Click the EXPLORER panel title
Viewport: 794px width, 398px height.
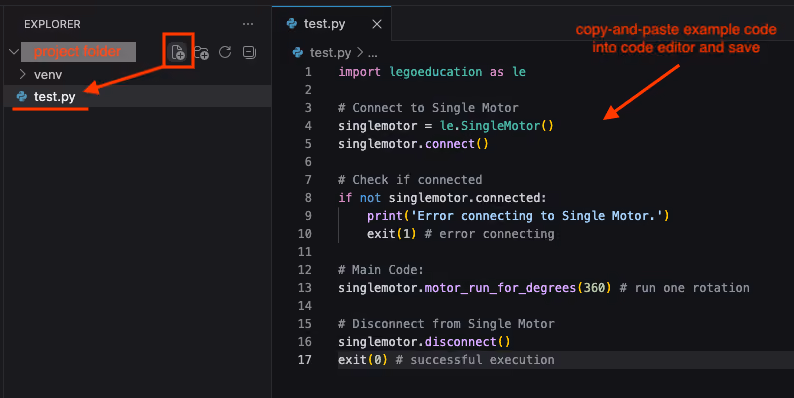point(52,24)
